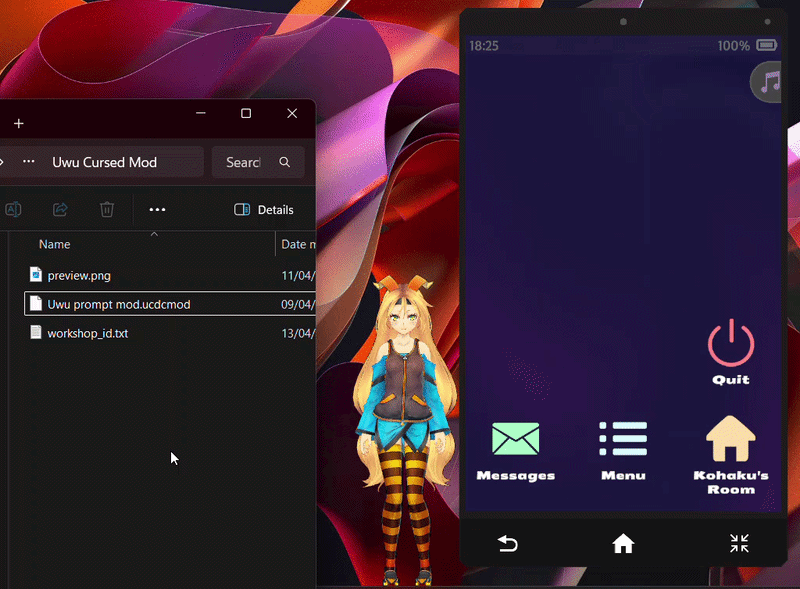Click the Share icon in Explorer toolbar
The height and width of the screenshot is (589, 800).
[60, 209]
